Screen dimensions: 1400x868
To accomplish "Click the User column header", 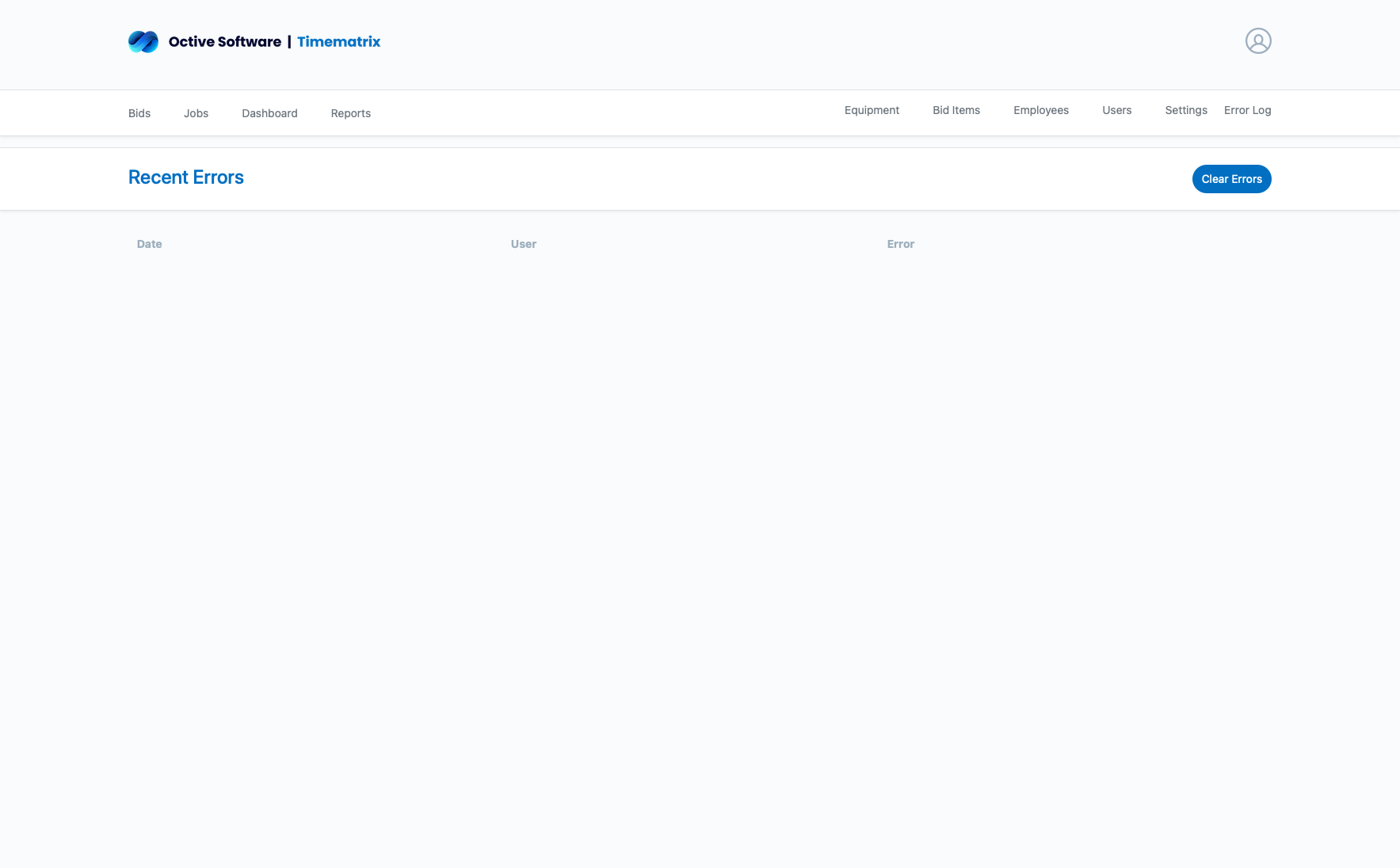I will point(523,244).
